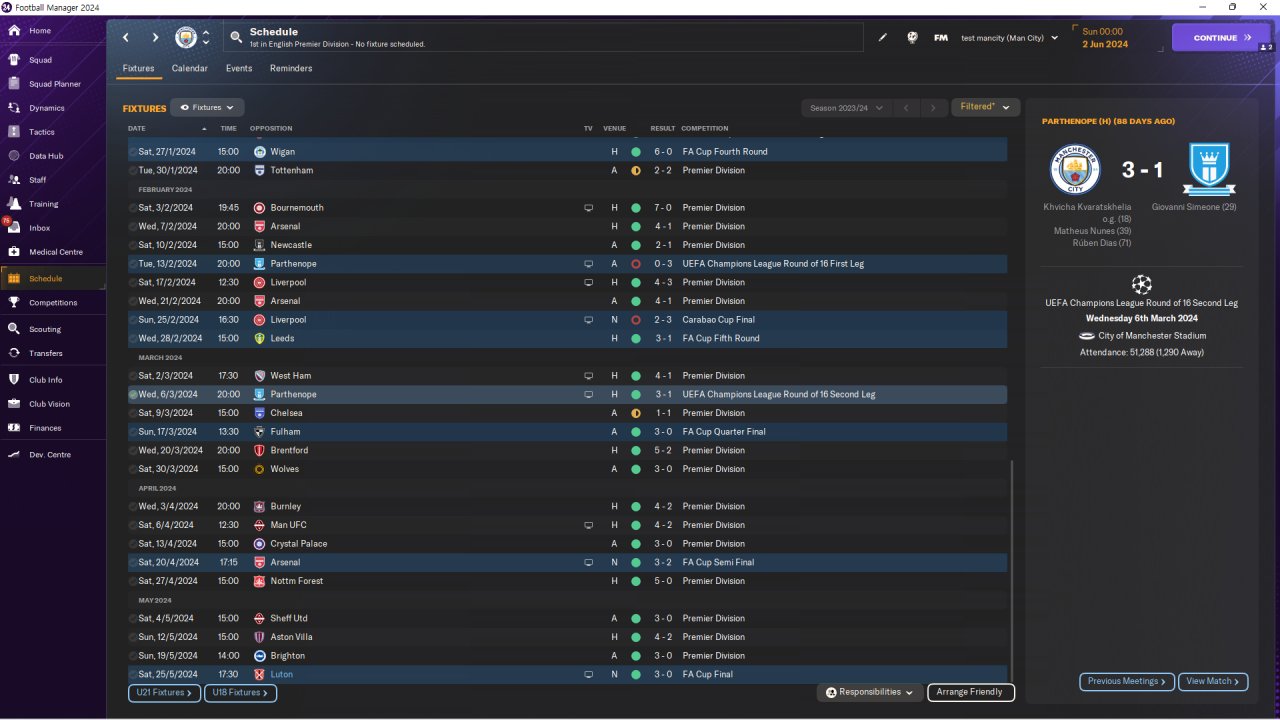Switch to the Fixtures tab
The height and width of the screenshot is (720, 1280).
click(x=138, y=69)
